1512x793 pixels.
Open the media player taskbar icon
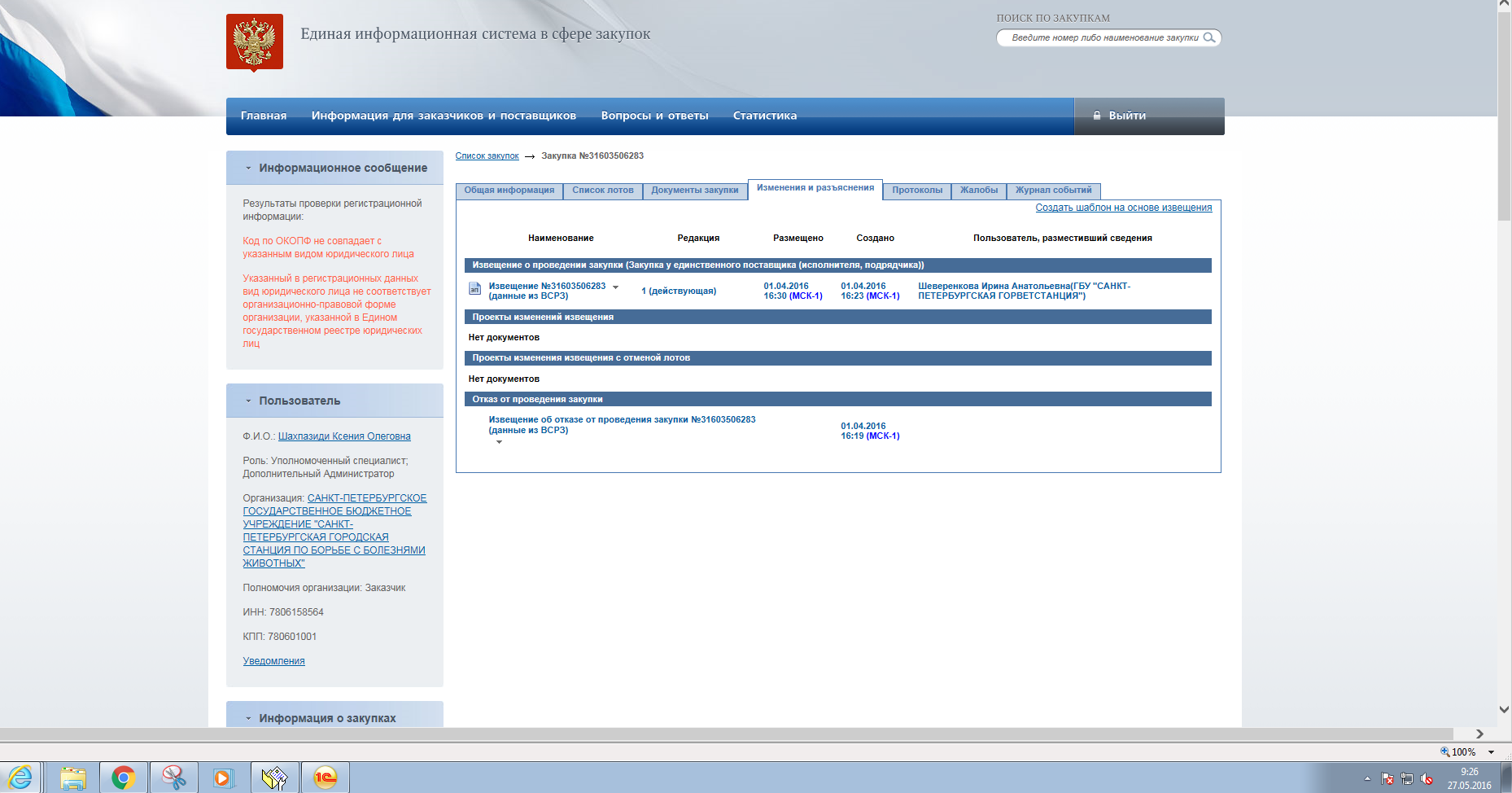point(224,778)
